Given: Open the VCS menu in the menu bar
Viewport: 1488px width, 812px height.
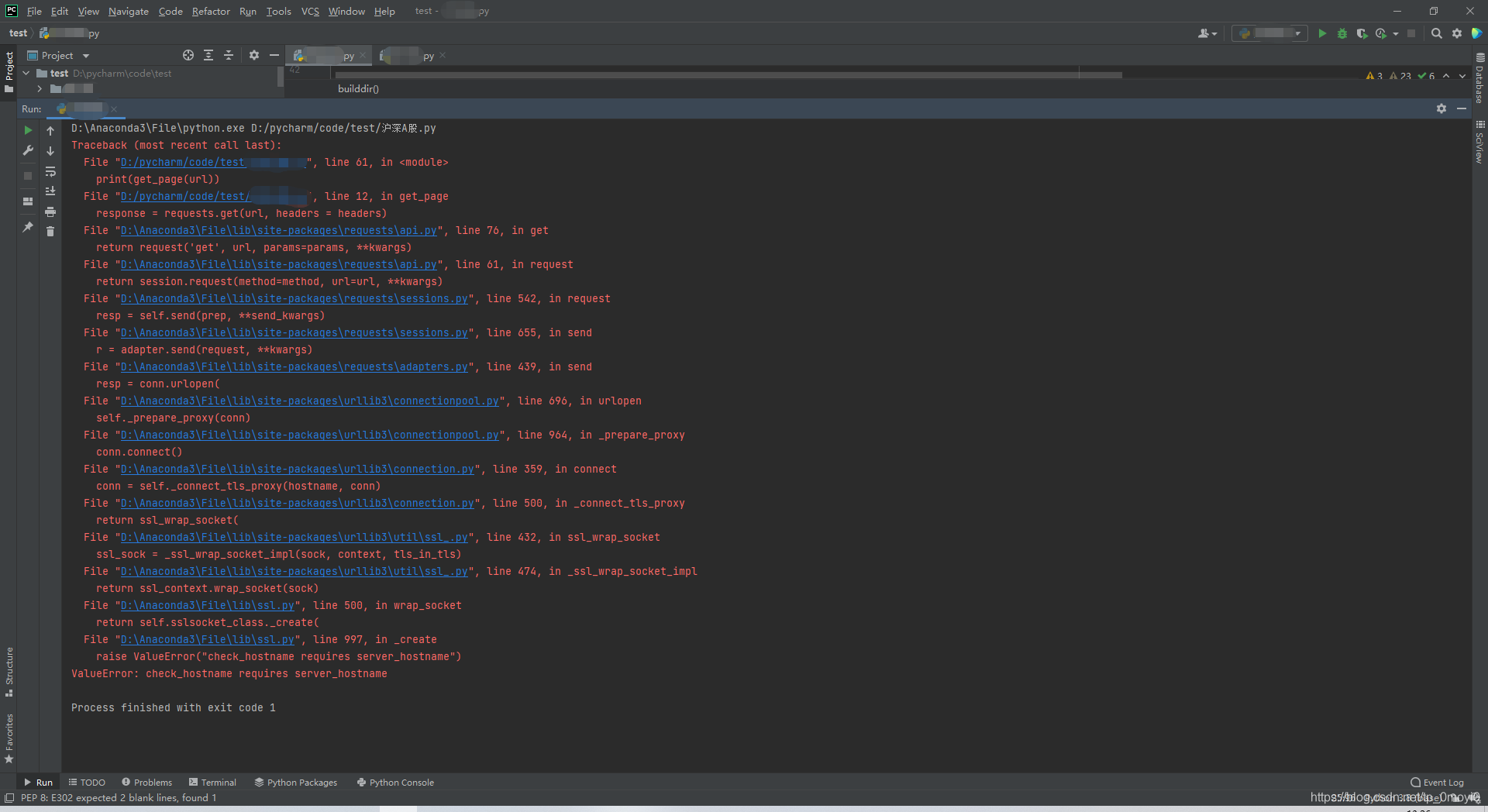Looking at the screenshot, I should pos(309,11).
